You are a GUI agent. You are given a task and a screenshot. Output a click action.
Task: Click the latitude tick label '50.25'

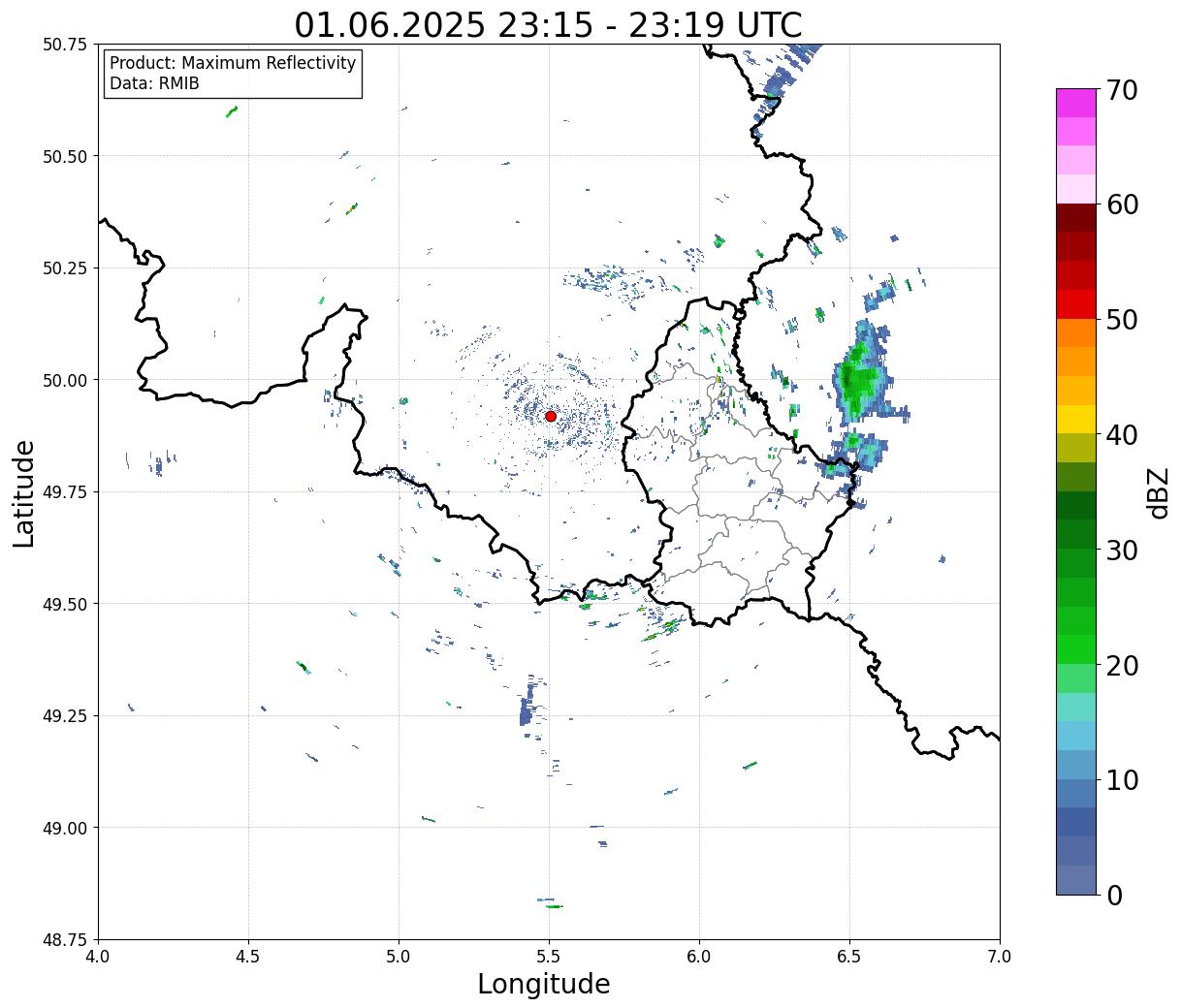pyautogui.click(x=65, y=268)
